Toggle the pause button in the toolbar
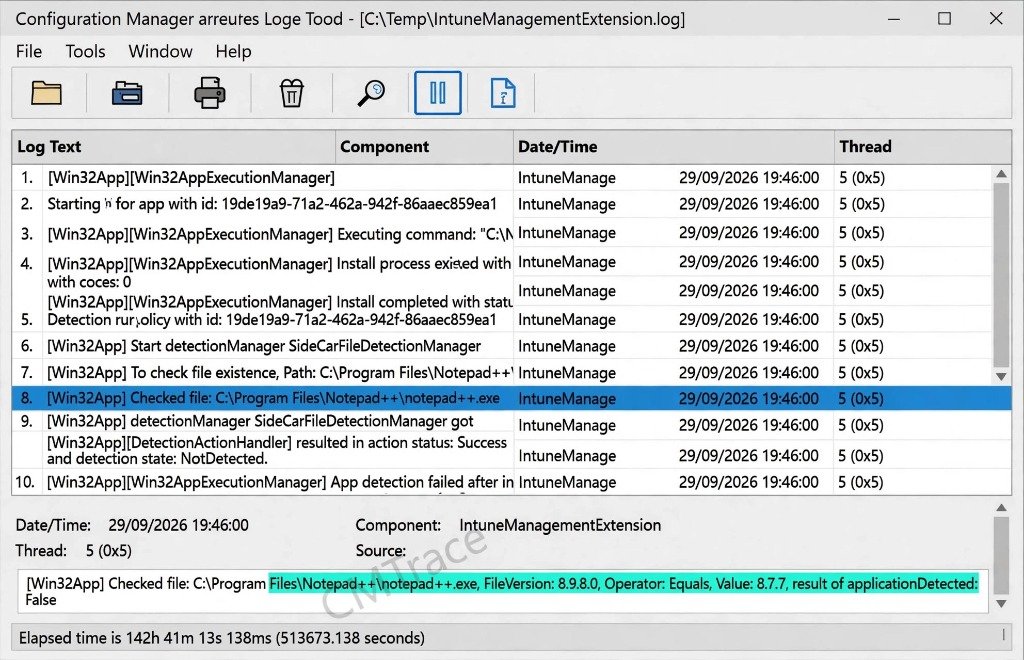The width and height of the screenshot is (1024, 660). coord(438,93)
